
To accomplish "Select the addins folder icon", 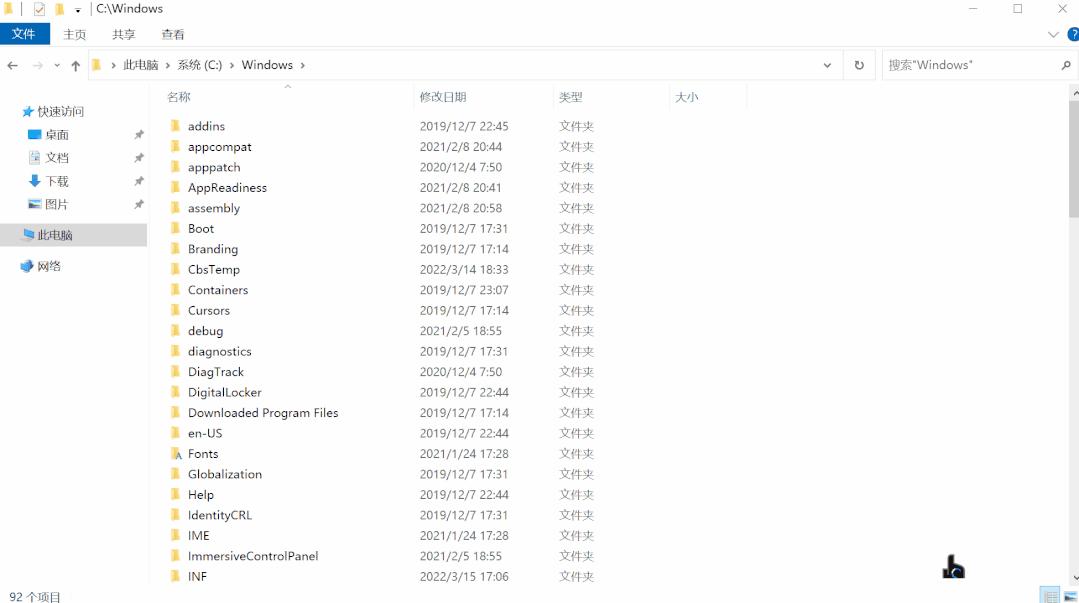I will coord(175,125).
